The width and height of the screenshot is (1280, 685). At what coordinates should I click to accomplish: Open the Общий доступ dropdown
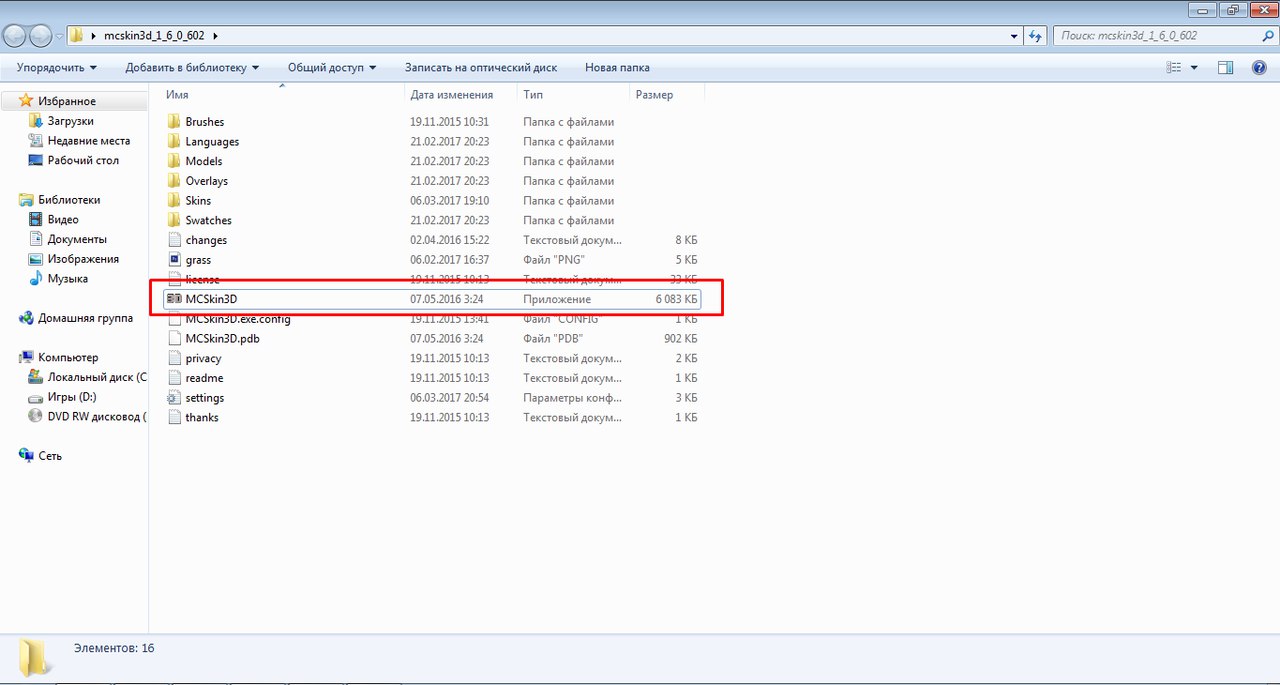pyautogui.click(x=332, y=68)
